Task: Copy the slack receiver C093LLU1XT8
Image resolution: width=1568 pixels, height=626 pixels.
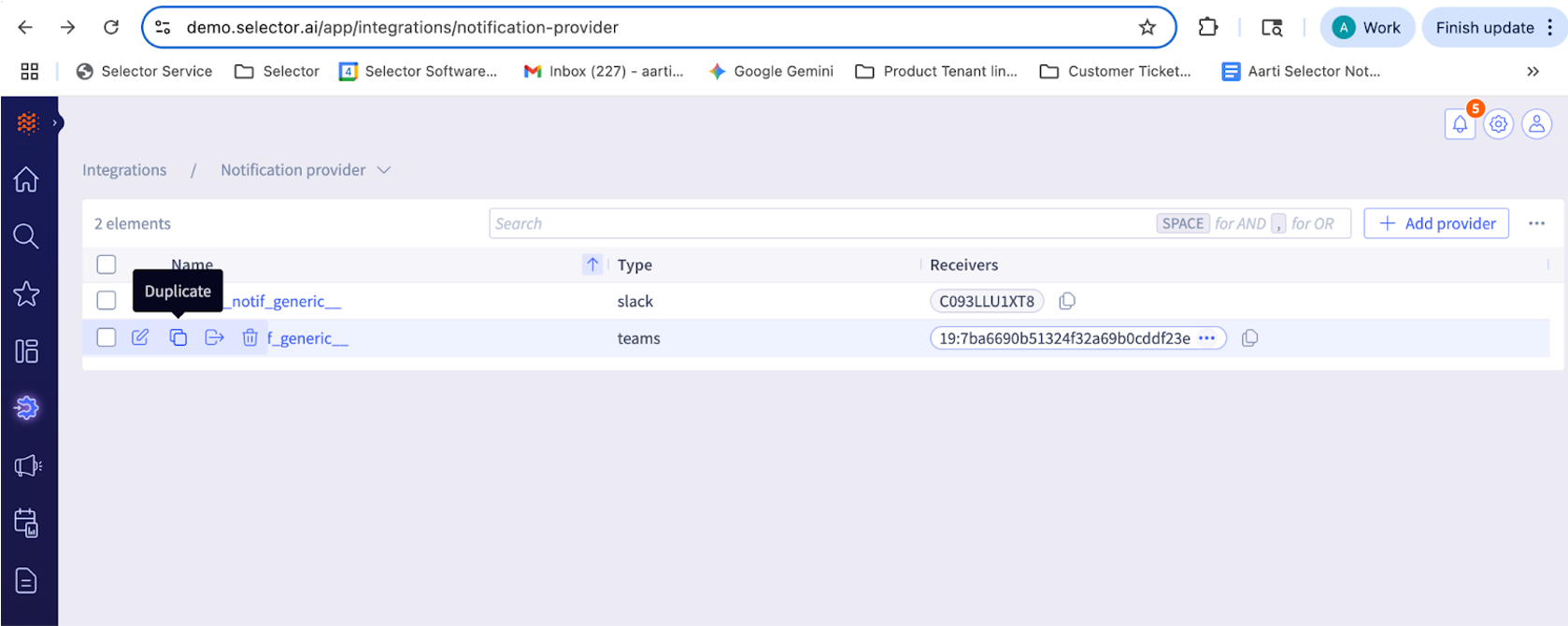Action: pyautogui.click(x=1067, y=301)
